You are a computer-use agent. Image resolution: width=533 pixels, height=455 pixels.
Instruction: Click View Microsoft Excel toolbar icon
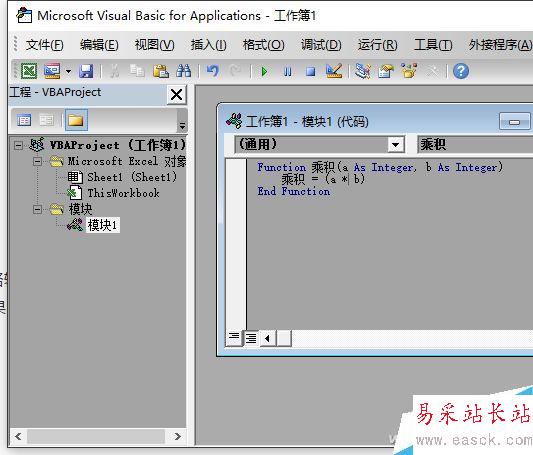(29, 71)
